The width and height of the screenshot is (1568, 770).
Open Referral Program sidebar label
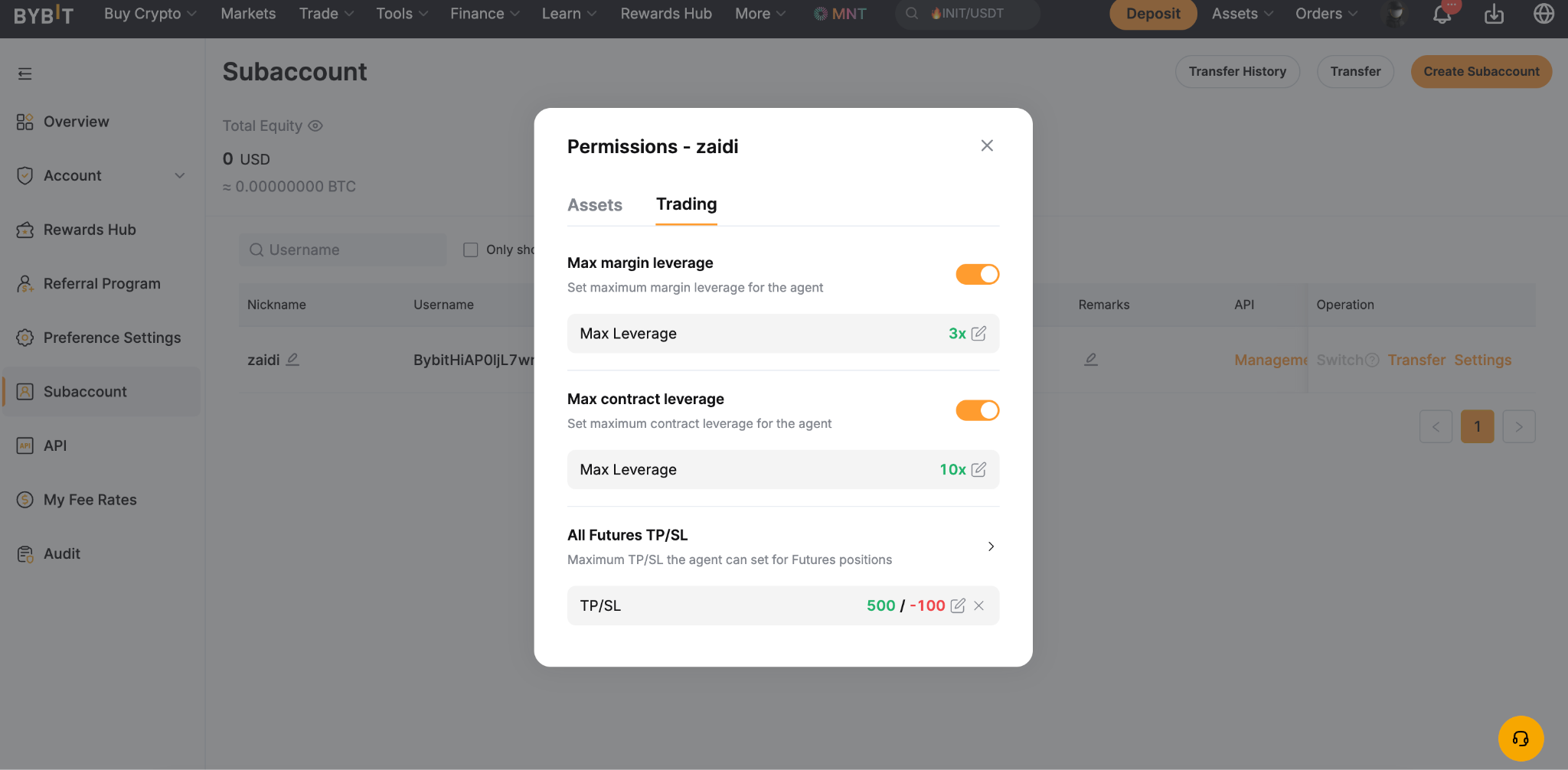click(102, 284)
